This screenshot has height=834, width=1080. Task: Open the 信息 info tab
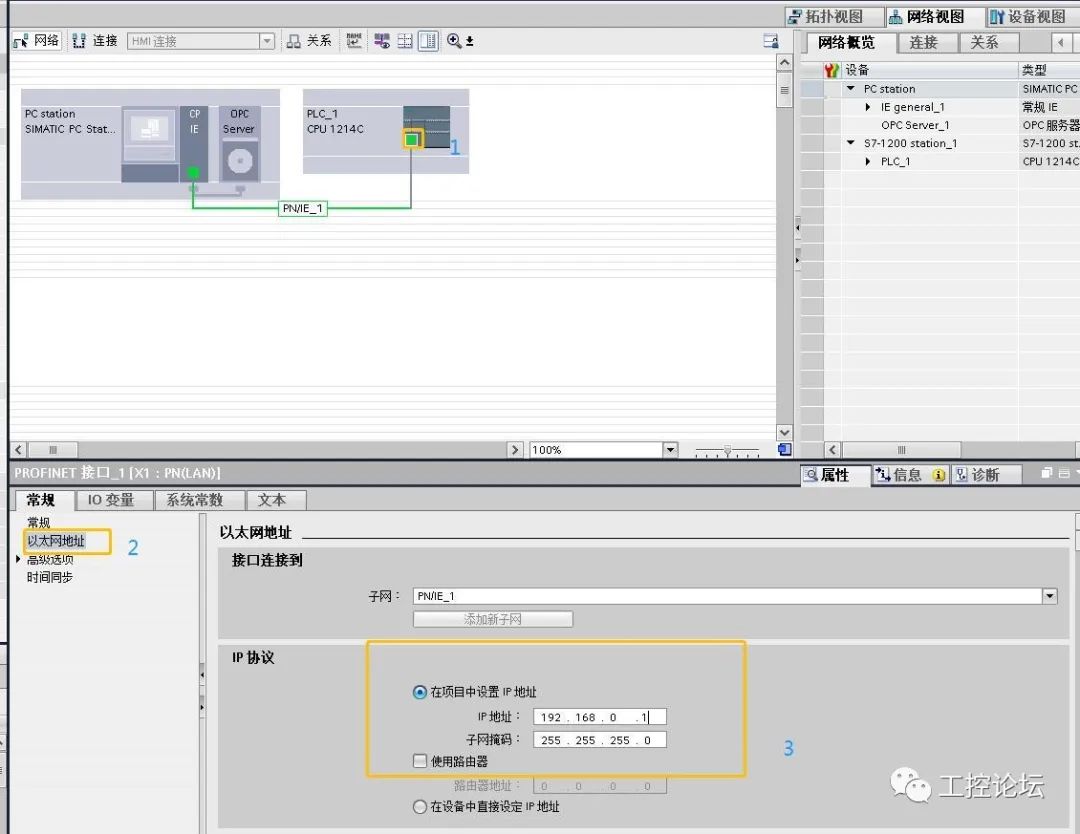click(x=911, y=475)
